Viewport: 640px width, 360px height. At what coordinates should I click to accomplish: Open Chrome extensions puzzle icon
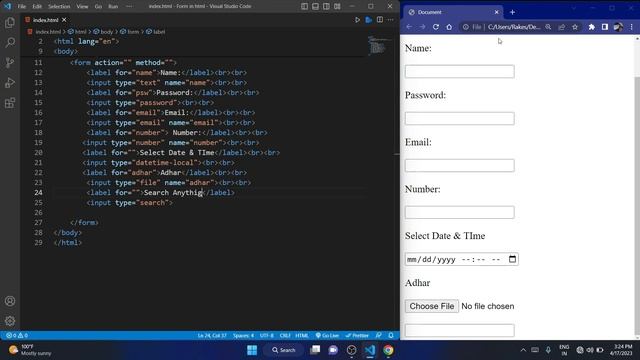(591, 27)
